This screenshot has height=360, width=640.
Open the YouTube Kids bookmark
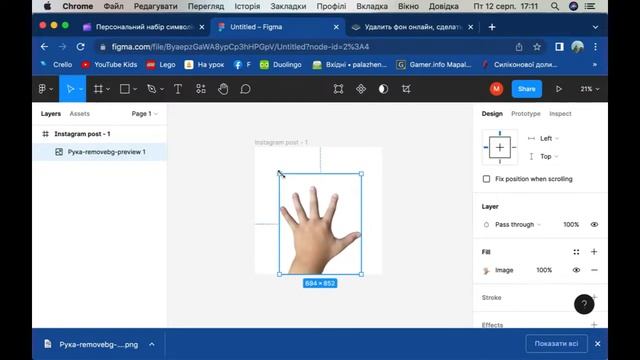coord(109,64)
